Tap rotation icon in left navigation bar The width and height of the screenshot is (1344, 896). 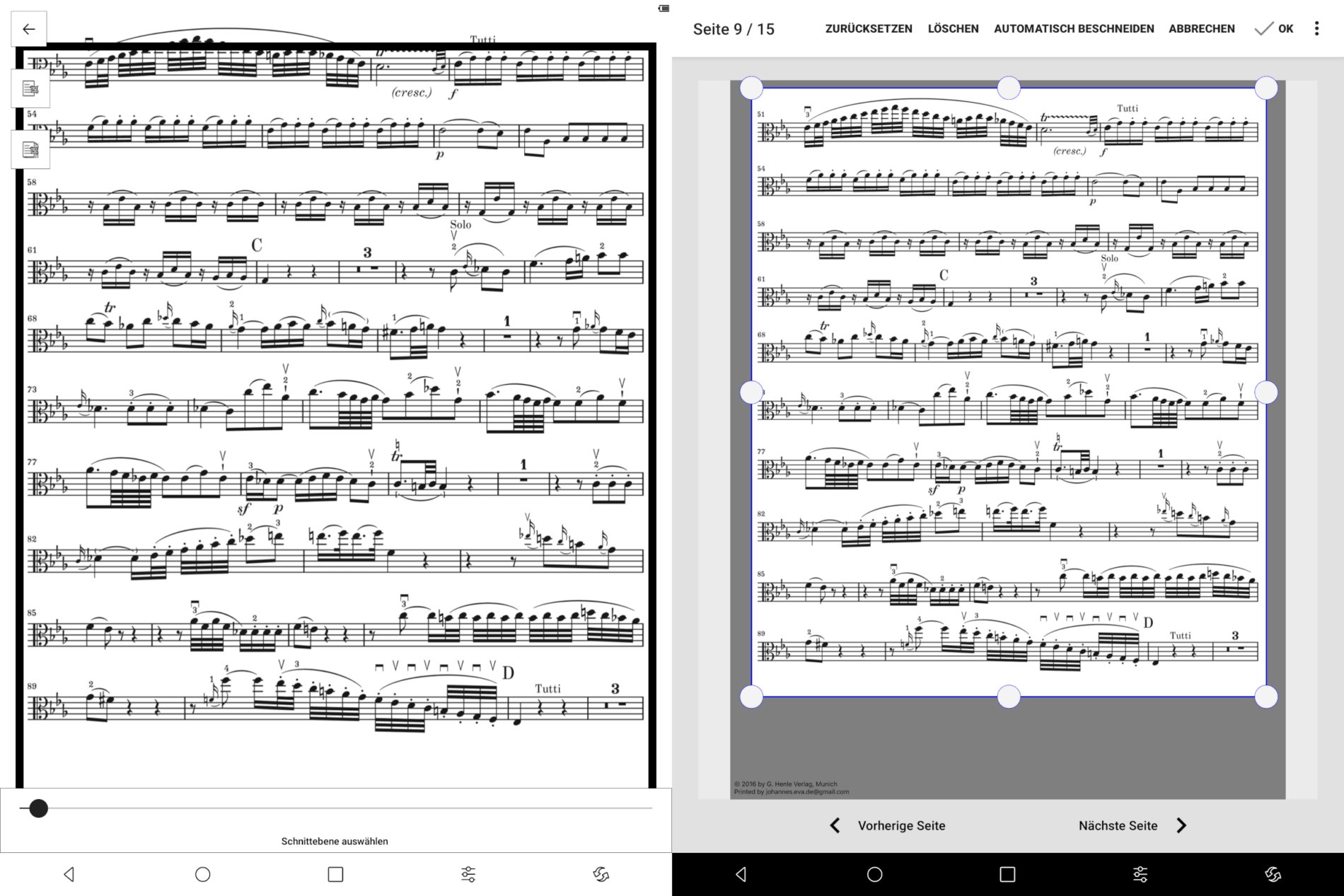coord(601,875)
